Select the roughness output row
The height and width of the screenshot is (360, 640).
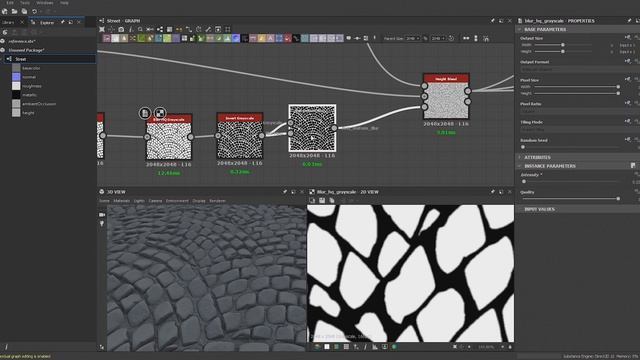coord(31,86)
